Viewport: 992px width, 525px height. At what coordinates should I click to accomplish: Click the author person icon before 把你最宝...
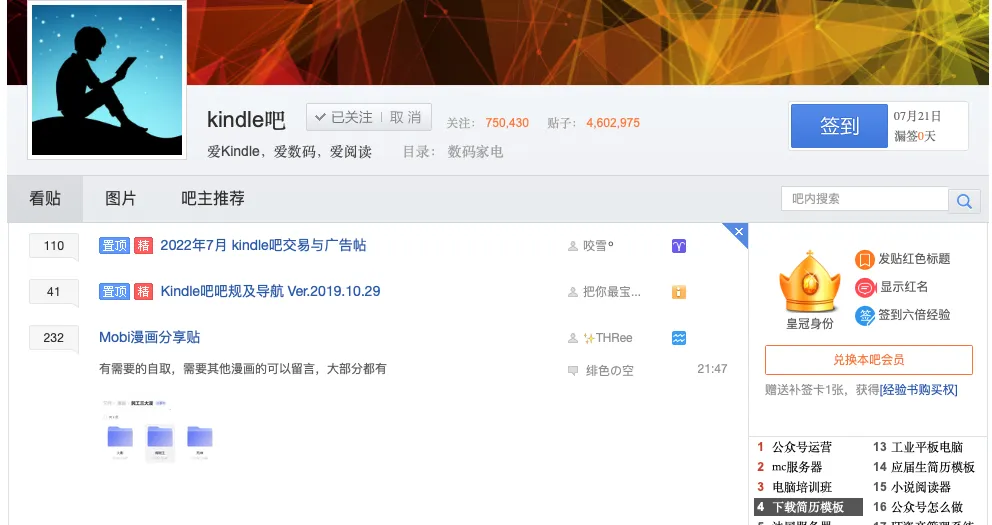tap(573, 292)
